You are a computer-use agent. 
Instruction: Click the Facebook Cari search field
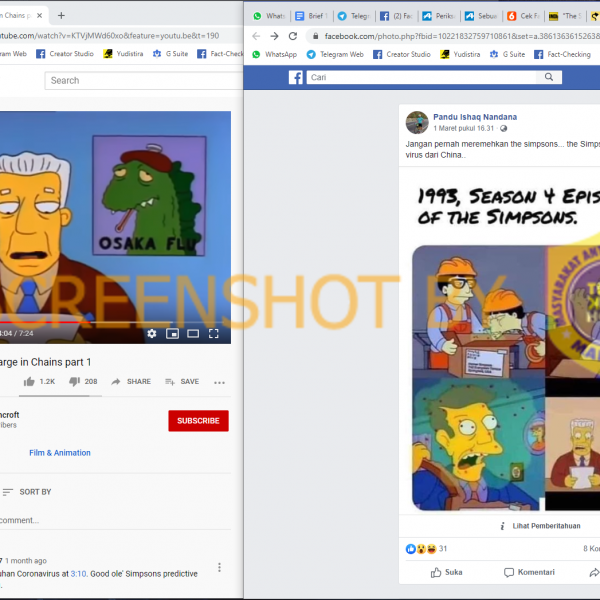pos(423,77)
